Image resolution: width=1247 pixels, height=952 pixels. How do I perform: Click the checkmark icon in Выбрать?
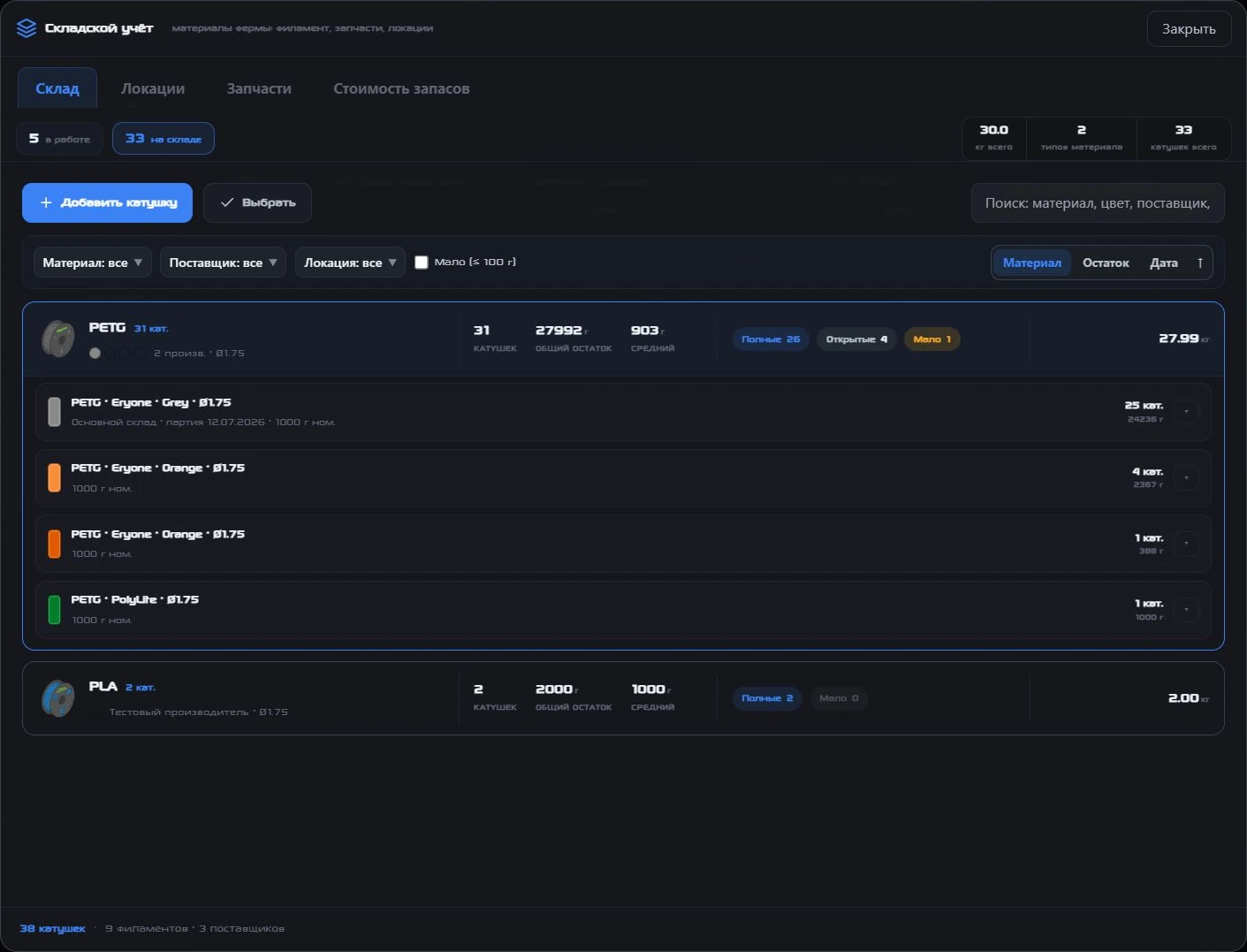(227, 202)
